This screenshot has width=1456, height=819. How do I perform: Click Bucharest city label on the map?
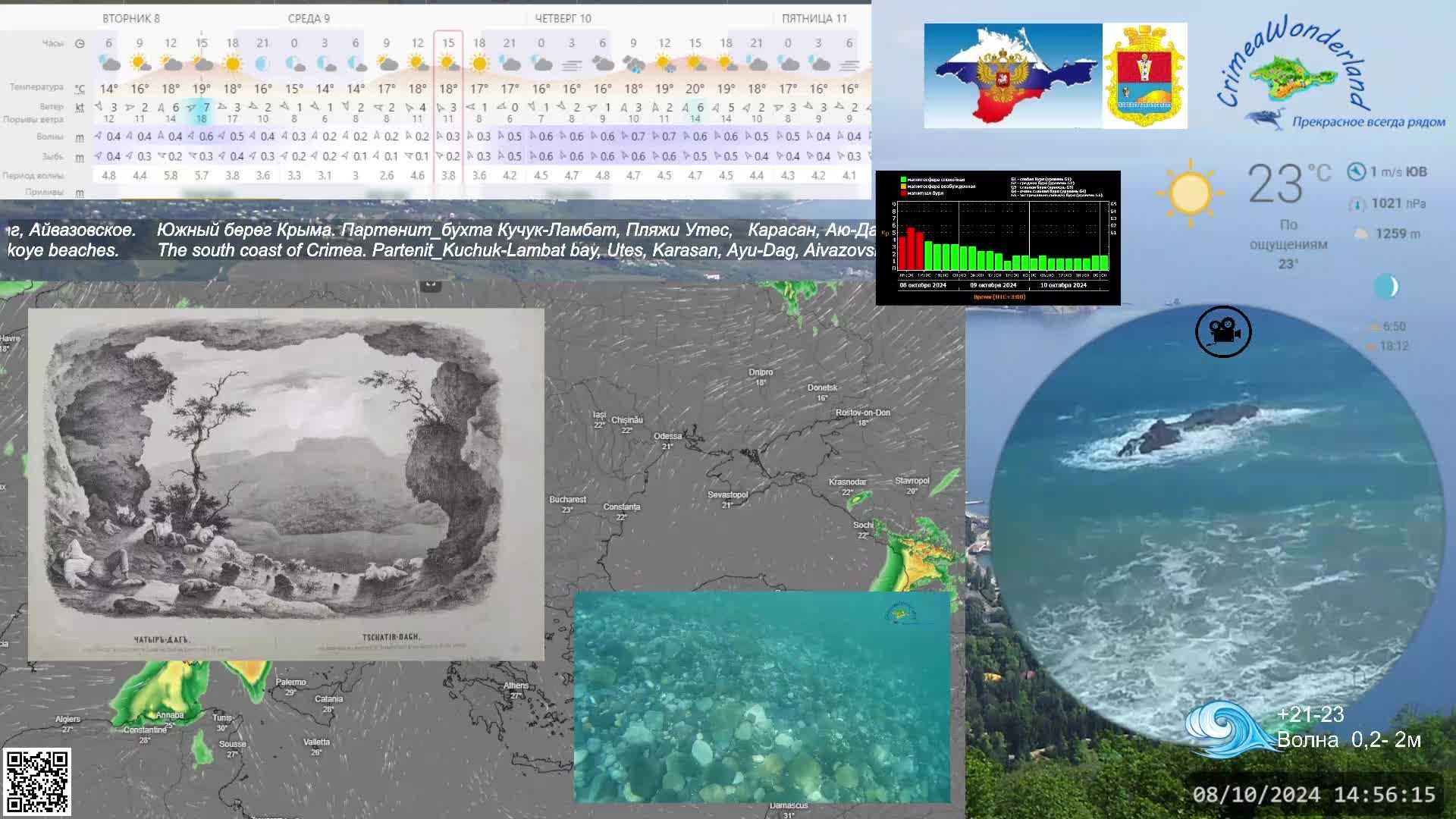pos(567,500)
